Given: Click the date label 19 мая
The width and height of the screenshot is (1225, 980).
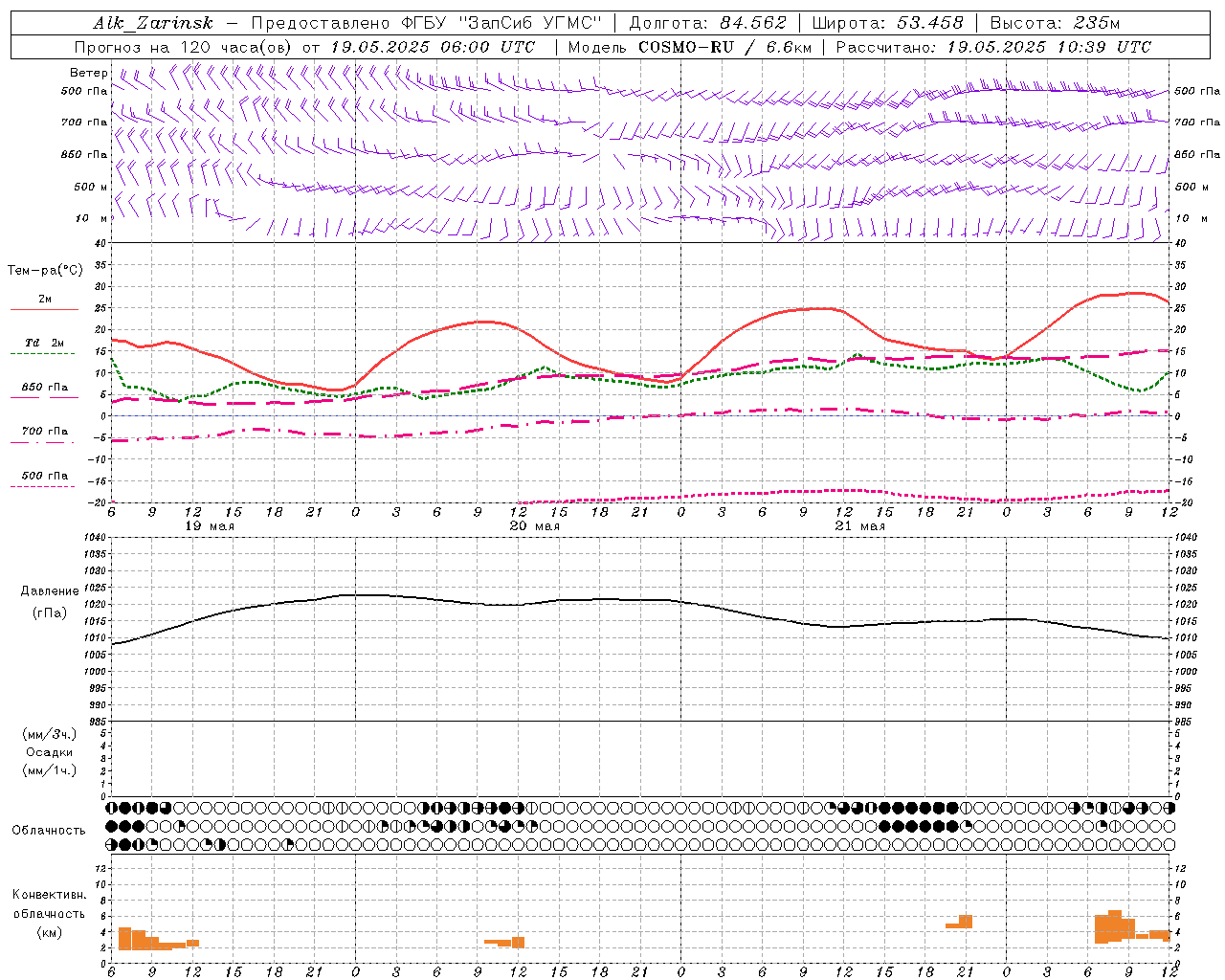Looking at the screenshot, I should [209, 526].
